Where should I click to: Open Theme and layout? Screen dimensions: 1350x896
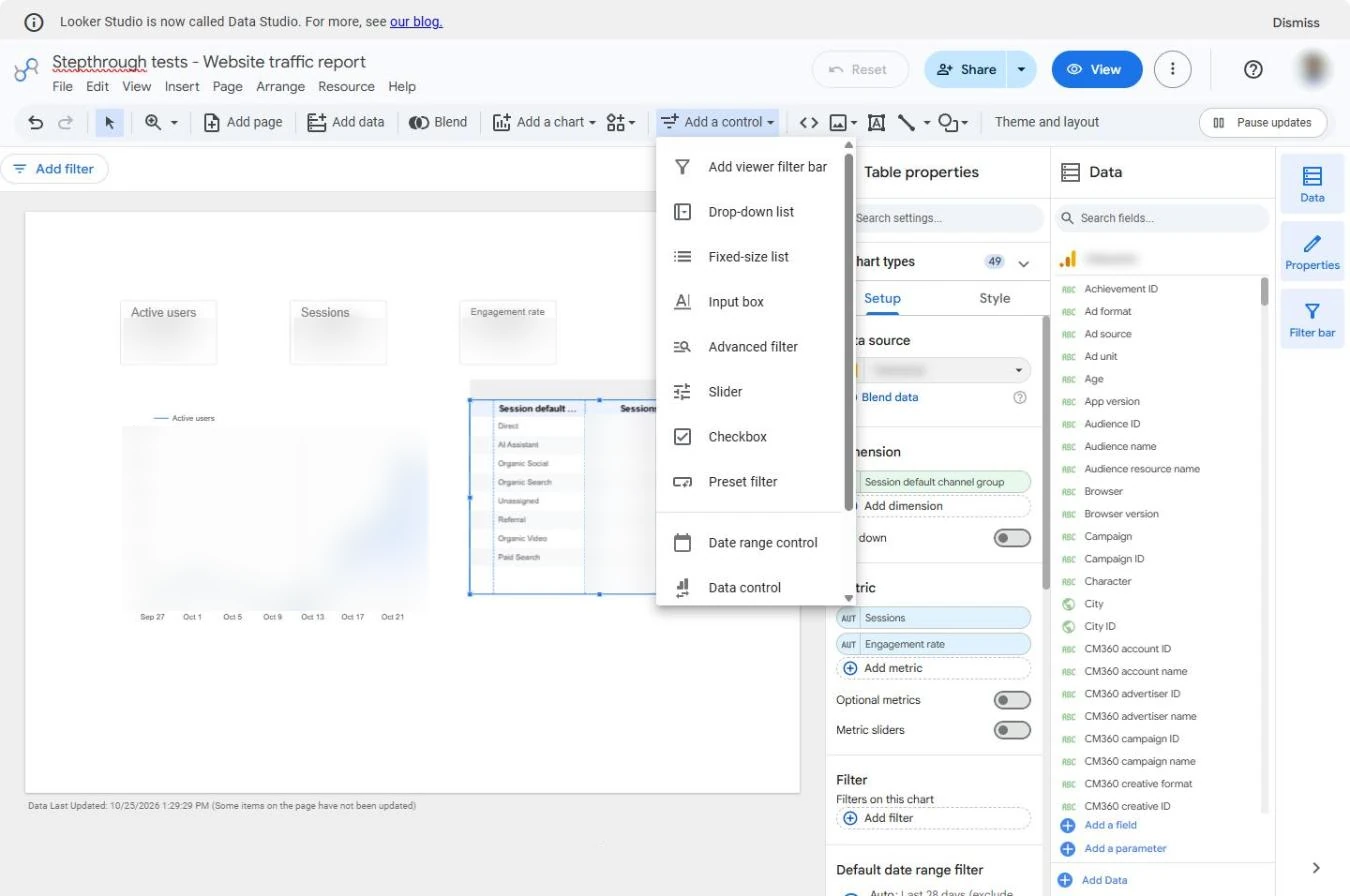point(1047,122)
